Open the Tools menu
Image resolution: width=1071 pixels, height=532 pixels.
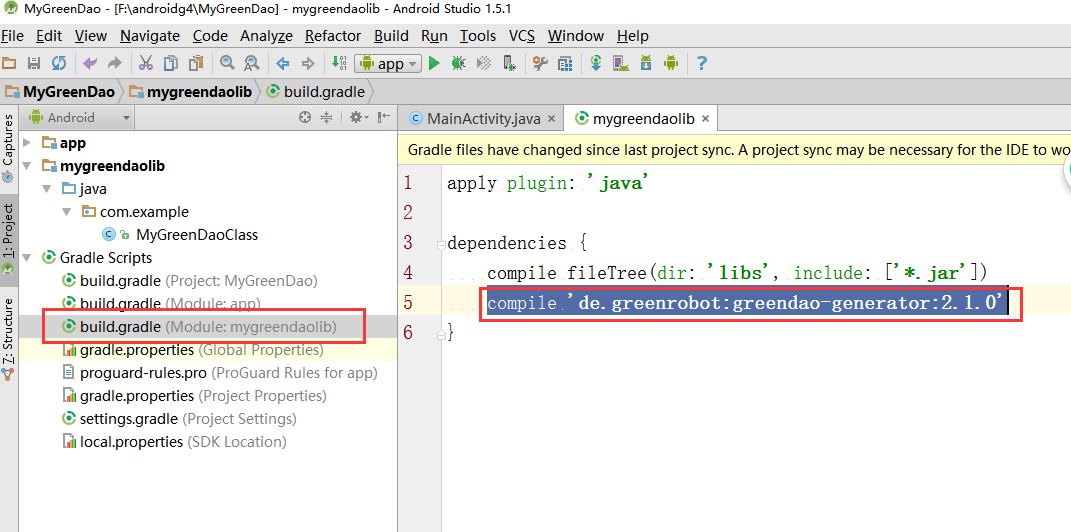(x=478, y=36)
